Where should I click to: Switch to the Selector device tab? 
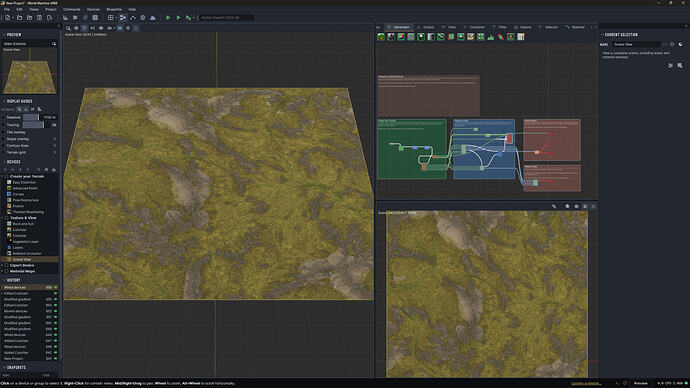(x=549, y=27)
